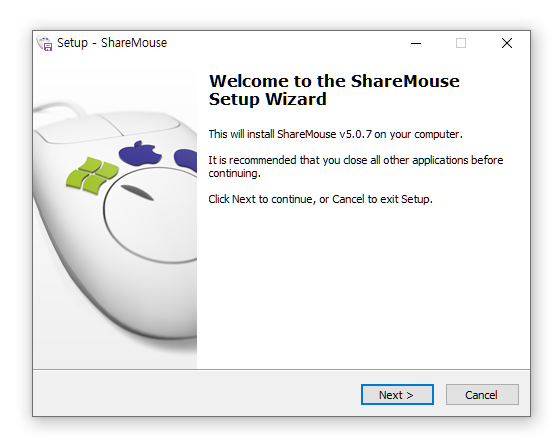Minimize the Setup - ShareMouse window

click(x=416, y=43)
